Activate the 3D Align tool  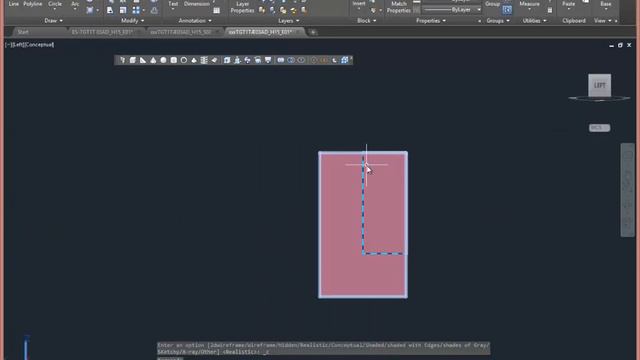334,60
